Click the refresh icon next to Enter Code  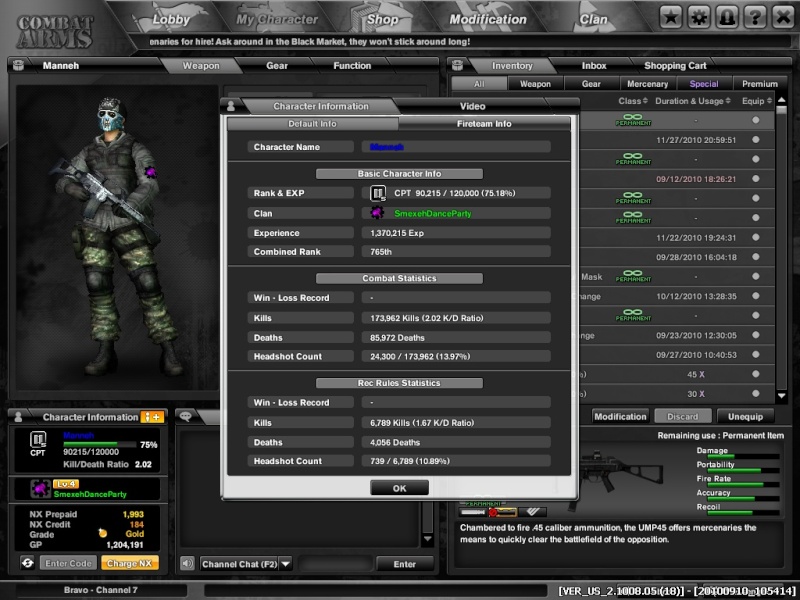(28, 563)
